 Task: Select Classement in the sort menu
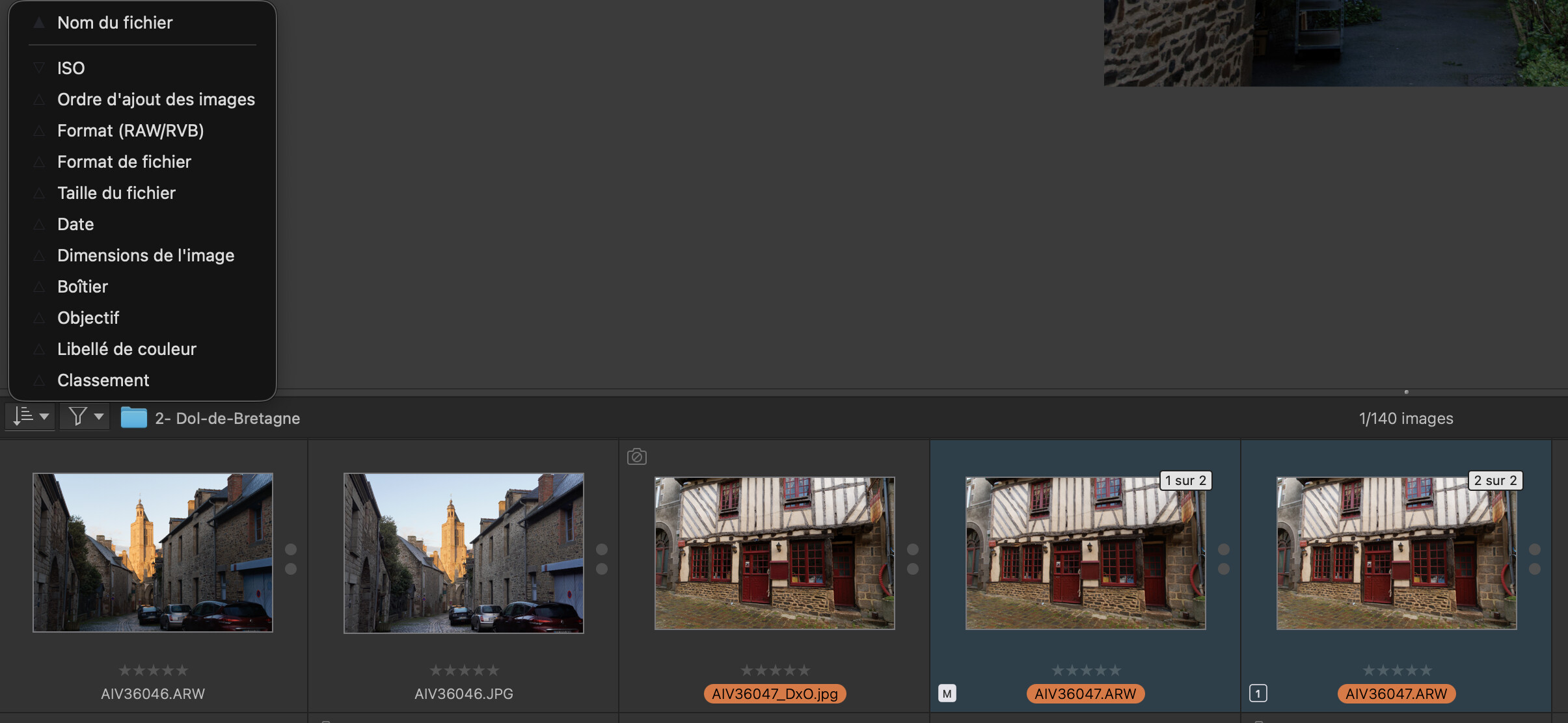click(103, 380)
